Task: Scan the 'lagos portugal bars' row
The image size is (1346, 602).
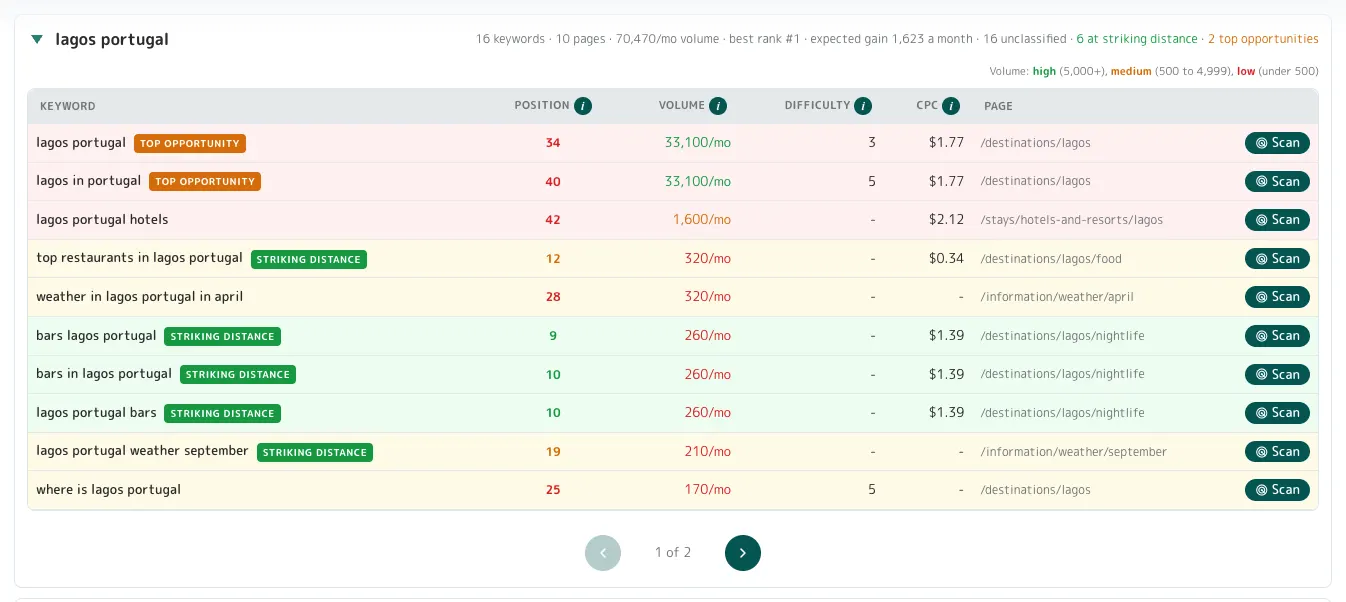Action: pos(1277,413)
